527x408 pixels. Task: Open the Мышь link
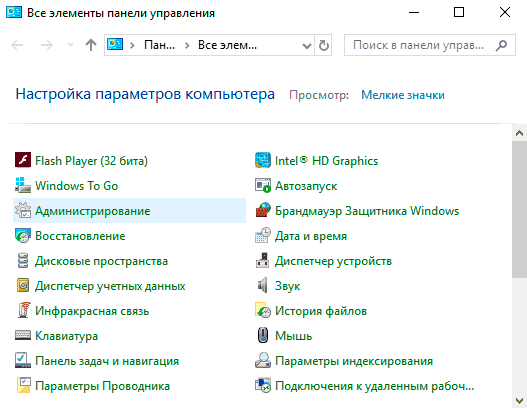[x=294, y=336]
